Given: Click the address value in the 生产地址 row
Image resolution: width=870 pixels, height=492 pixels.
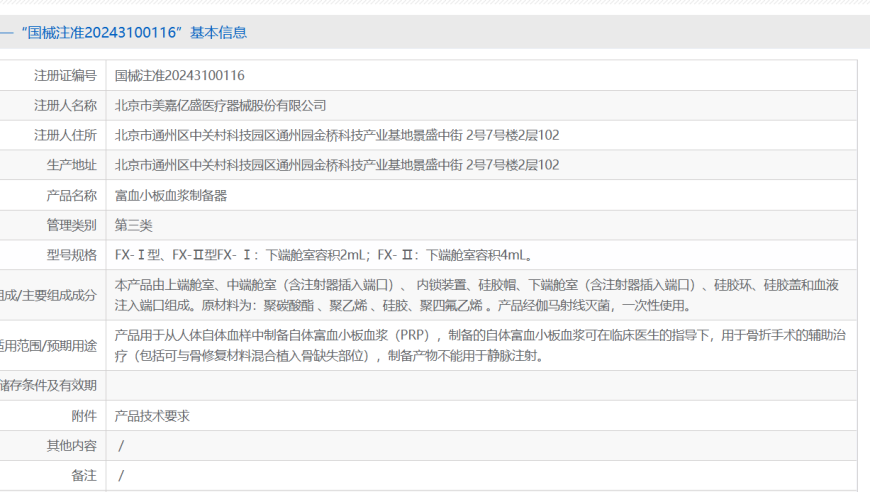Looking at the screenshot, I should 337,165.
